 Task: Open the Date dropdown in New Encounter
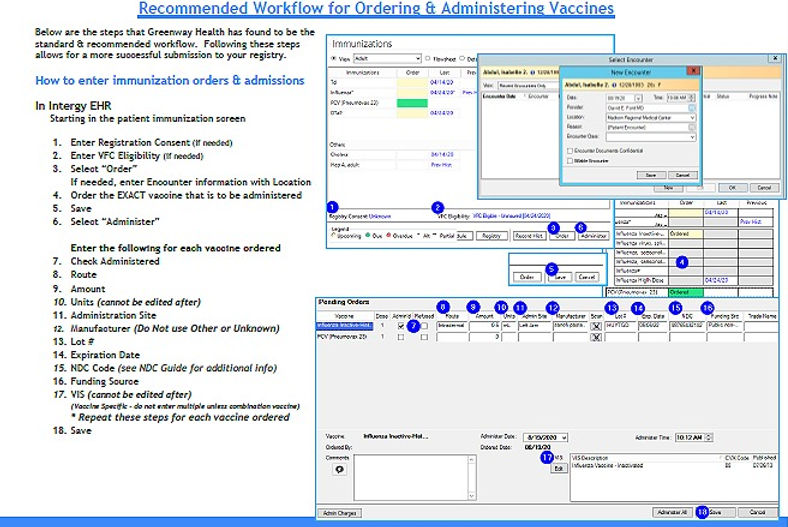(x=638, y=98)
